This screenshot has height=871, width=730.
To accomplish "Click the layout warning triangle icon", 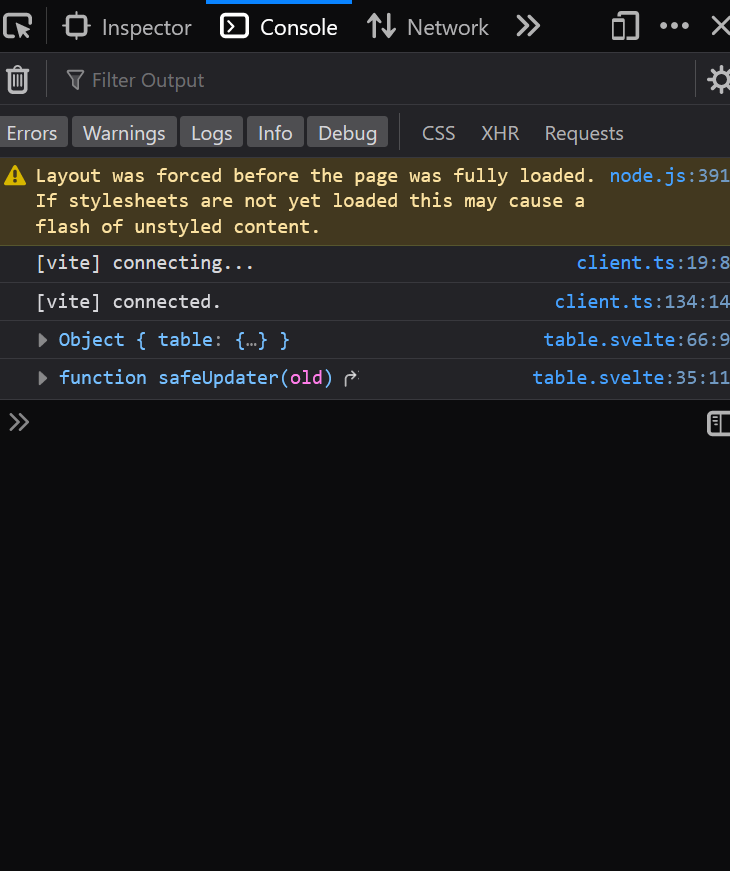I will tap(15, 176).
